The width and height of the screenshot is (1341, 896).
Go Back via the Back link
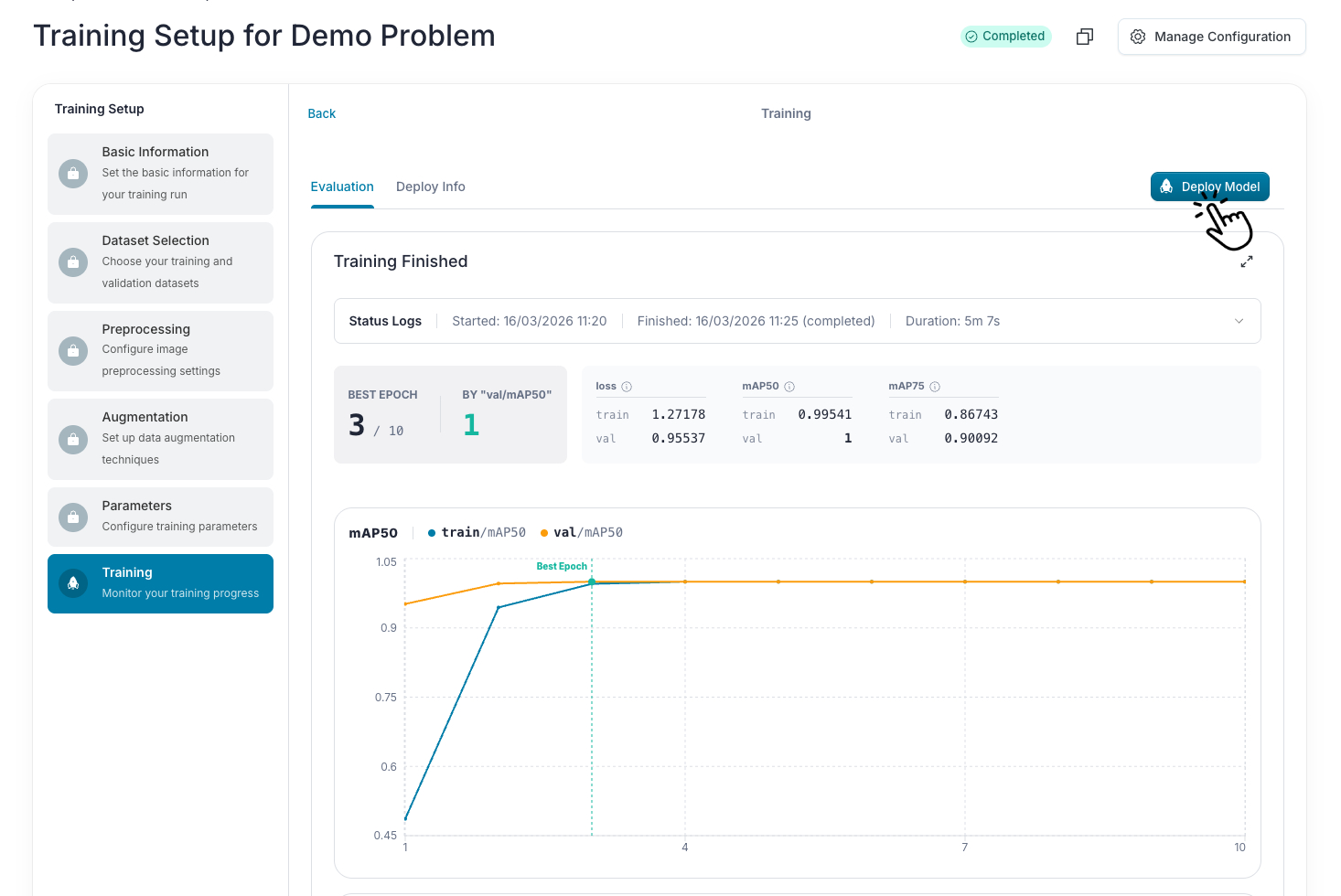point(322,113)
